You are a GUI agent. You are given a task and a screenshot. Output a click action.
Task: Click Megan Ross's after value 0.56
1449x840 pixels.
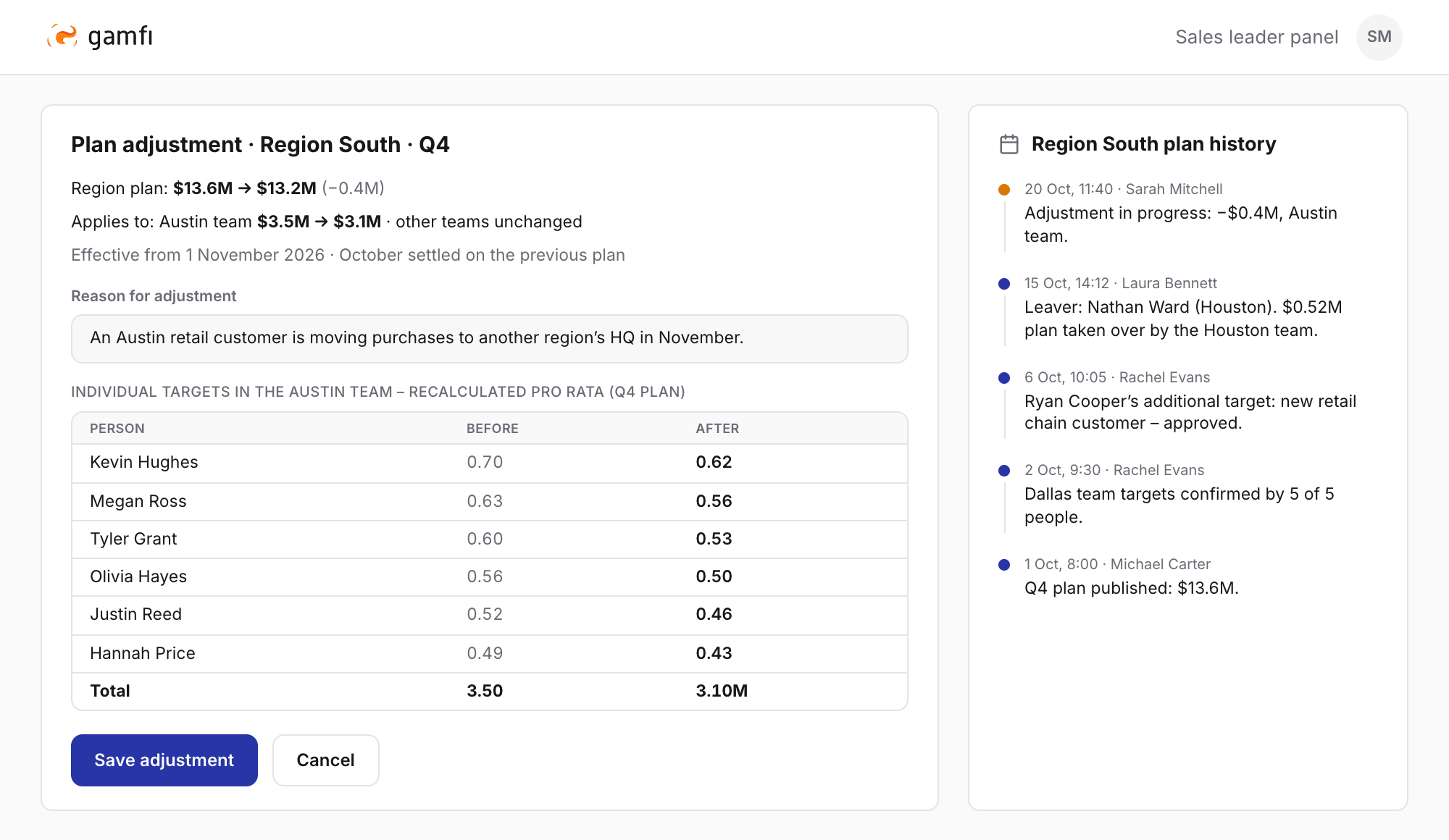tap(714, 501)
